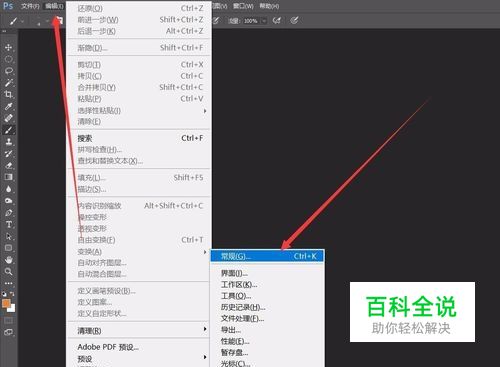Select the Brush tool in toolbox
The image size is (500, 367).
point(9,130)
